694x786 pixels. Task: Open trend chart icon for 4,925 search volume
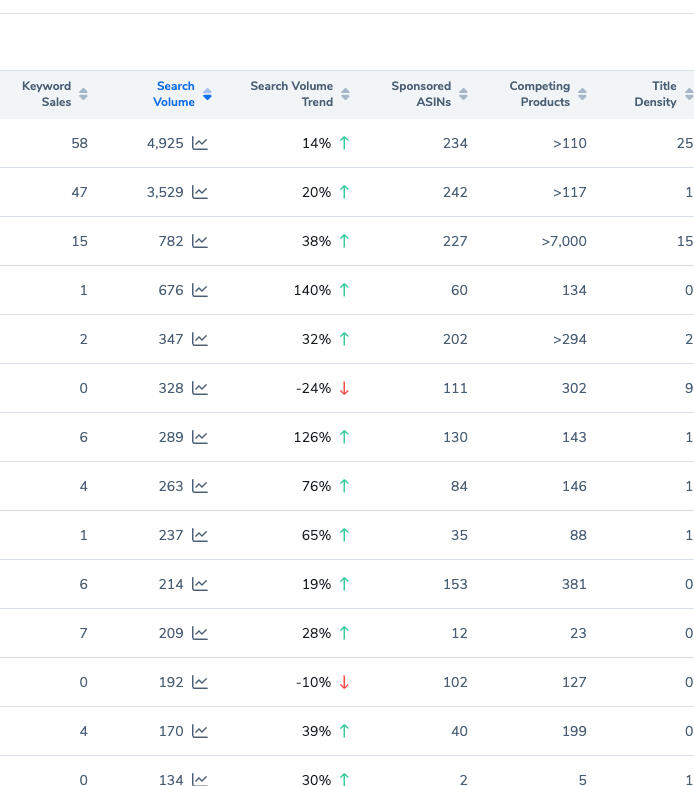pos(200,143)
